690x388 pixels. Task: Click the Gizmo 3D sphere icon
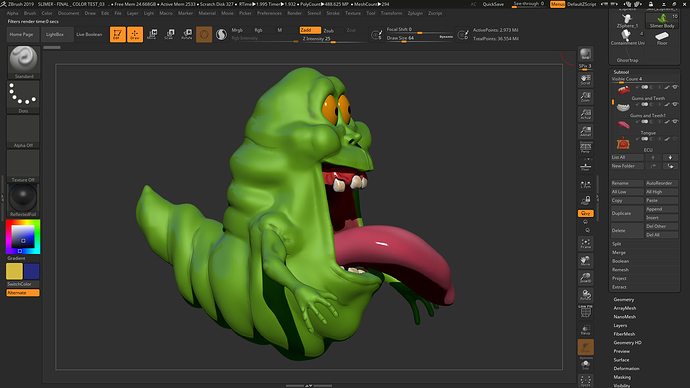pos(204,34)
